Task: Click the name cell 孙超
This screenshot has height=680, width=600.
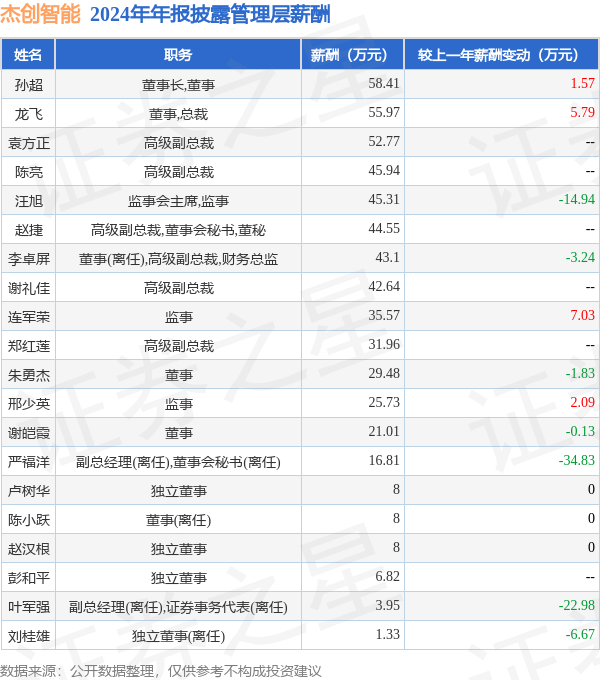Action: click(29, 85)
